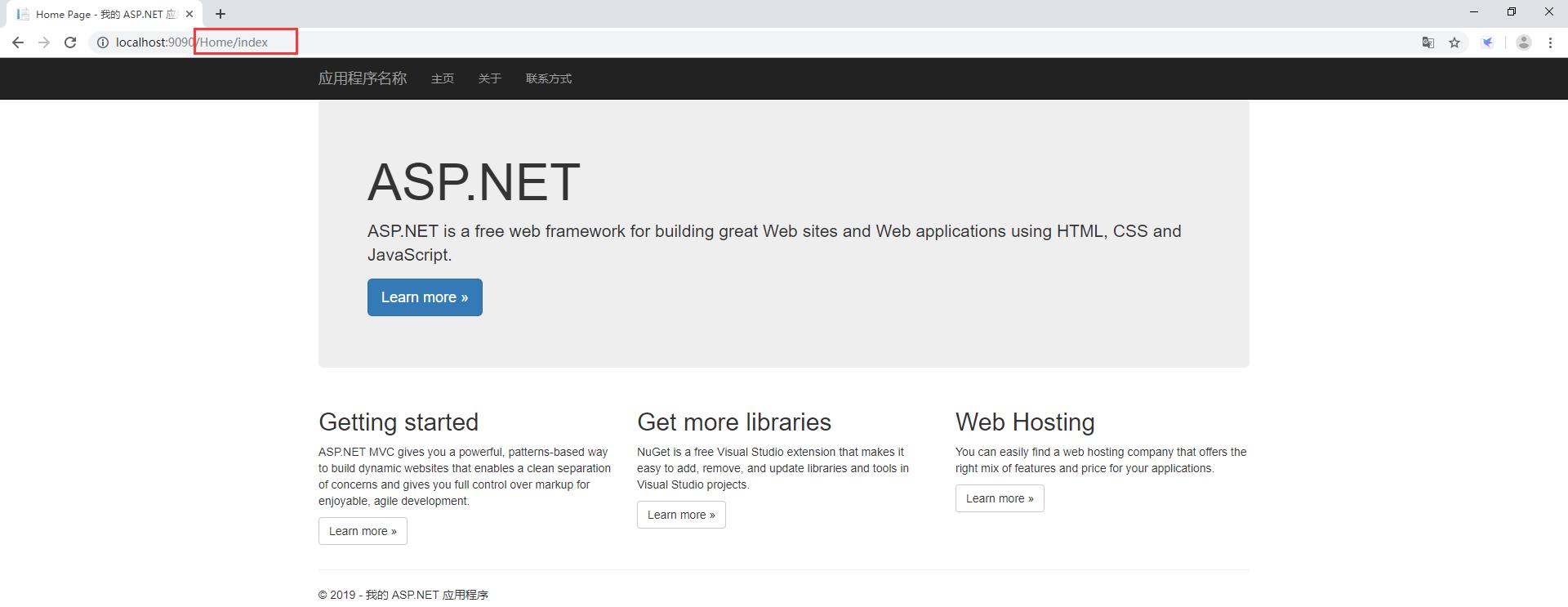Open the 主页 navigation item
Viewport: 1568px width, 607px height.
click(x=443, y=78)
